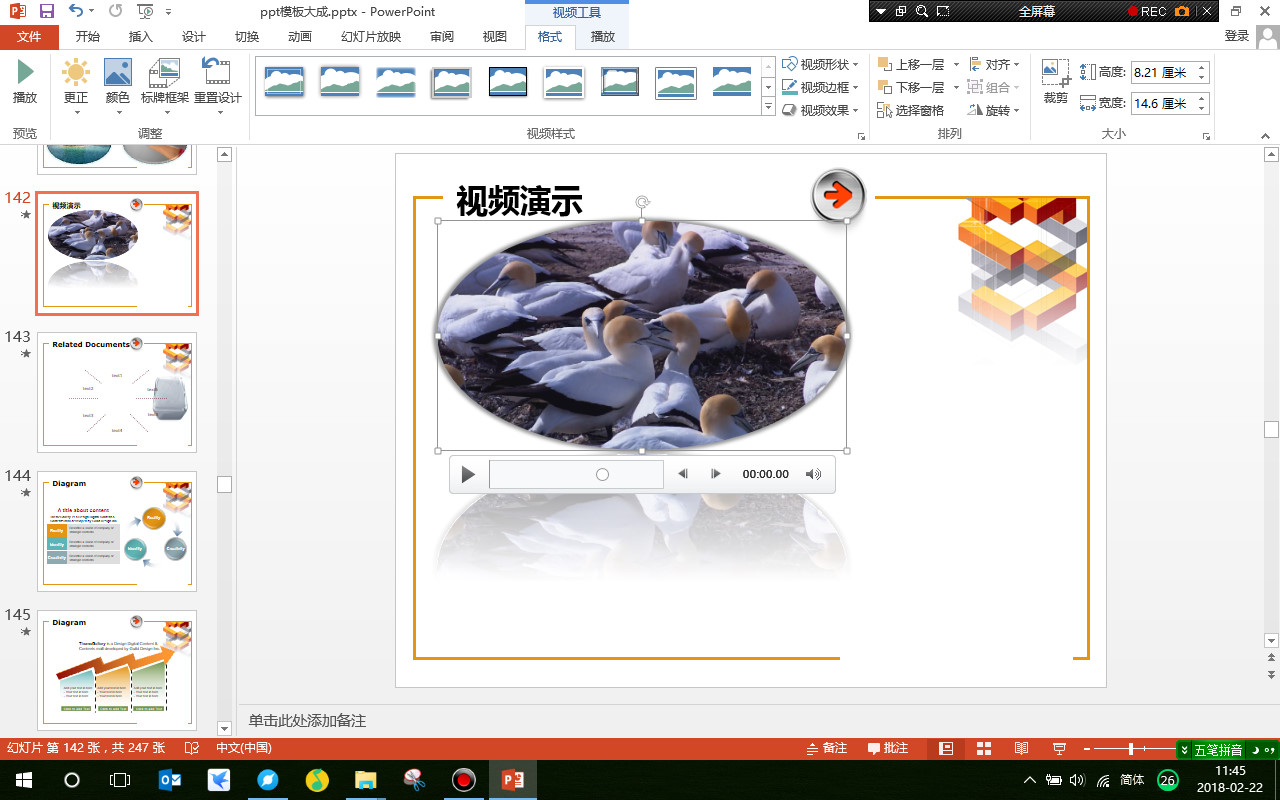Screen dimensions: 1280x800
Task: Click the Redo/repeat icon in quick access toolbar
Action: coord(115,11)
